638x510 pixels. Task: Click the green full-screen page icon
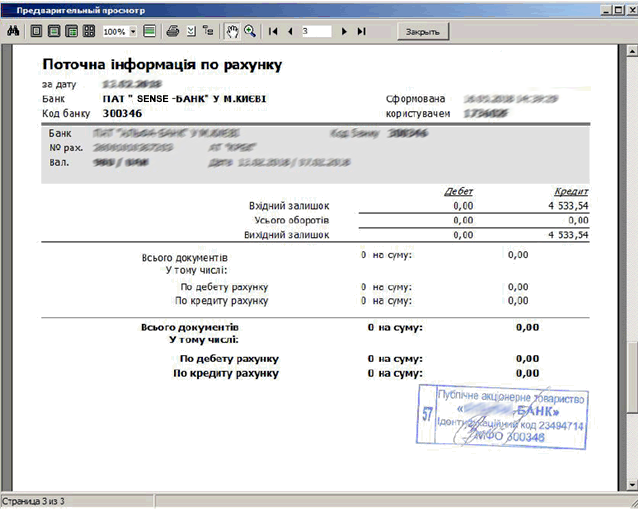[149, 31]
